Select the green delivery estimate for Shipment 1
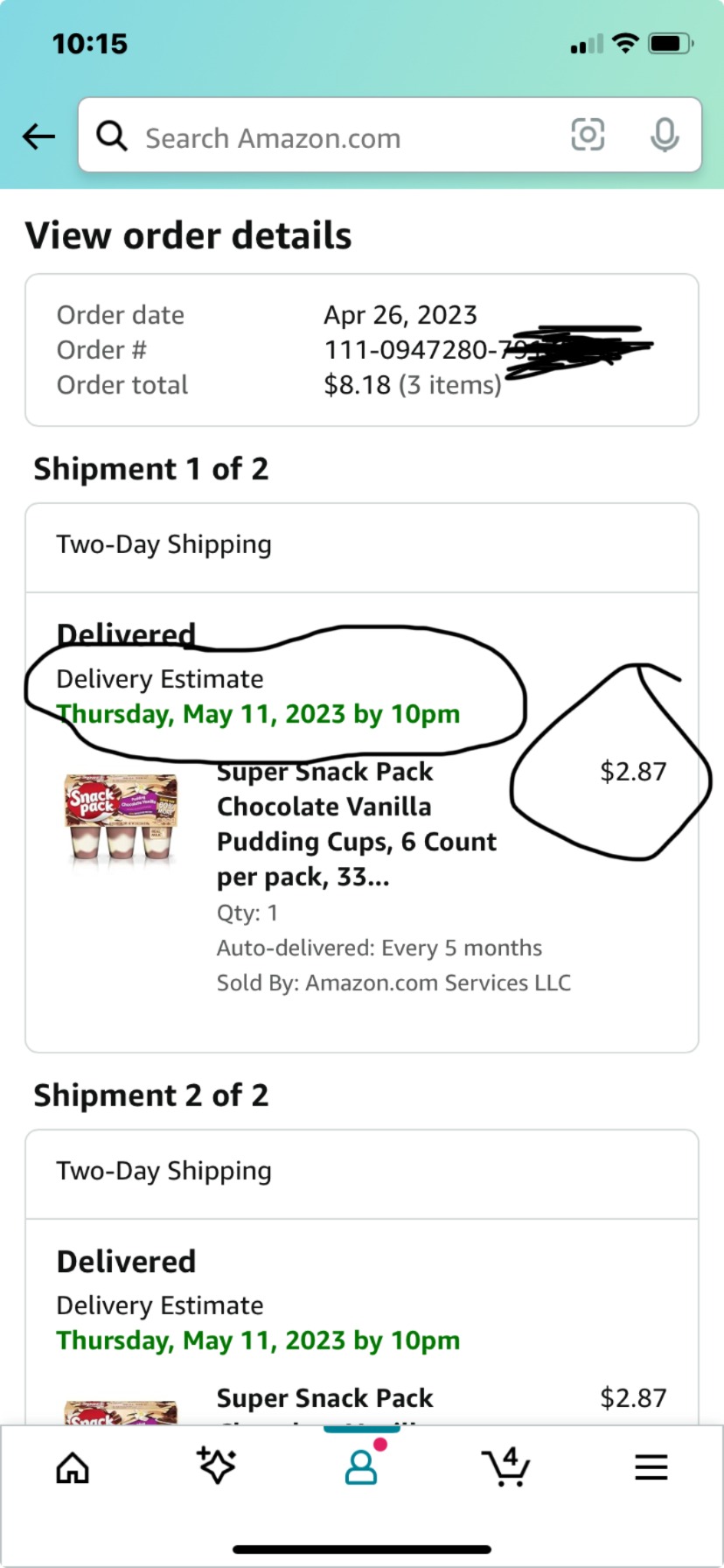The image size is (724, 1568). pos(257,713)
